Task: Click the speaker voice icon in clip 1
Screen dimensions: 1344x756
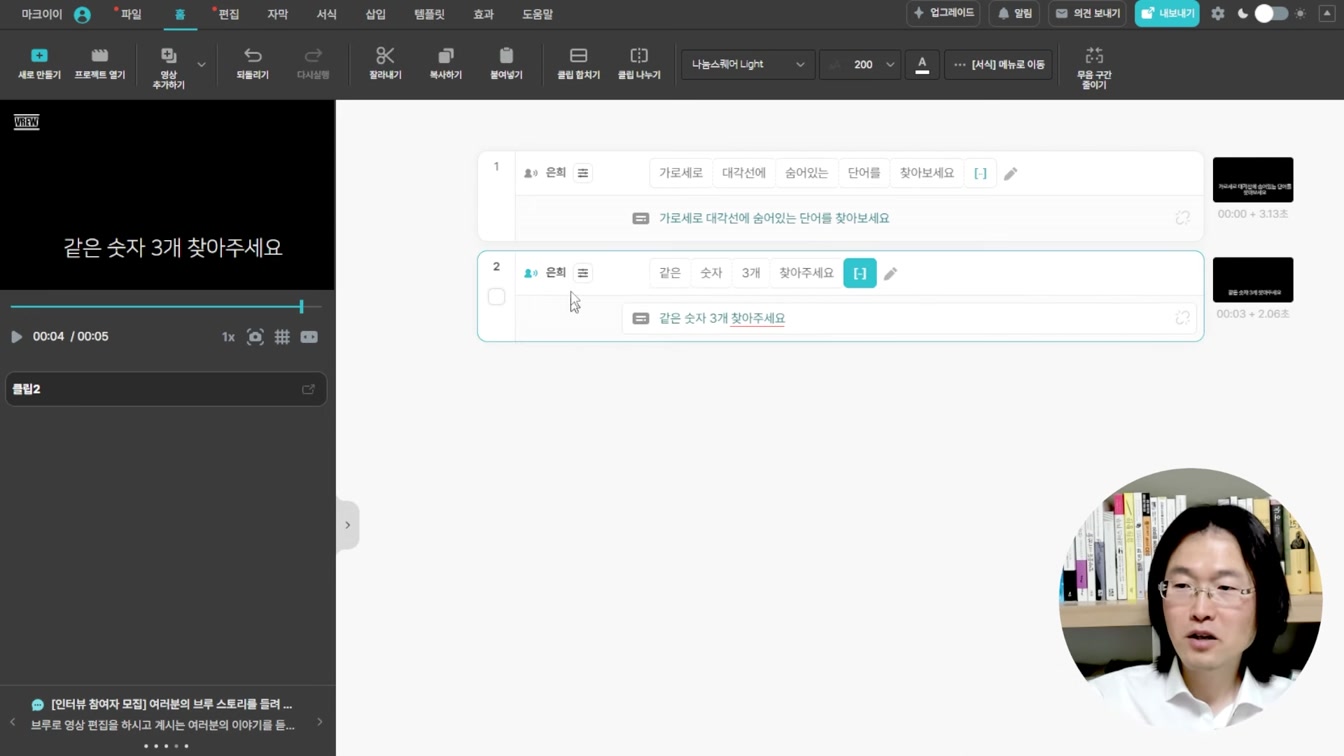Action: point(531,173)
